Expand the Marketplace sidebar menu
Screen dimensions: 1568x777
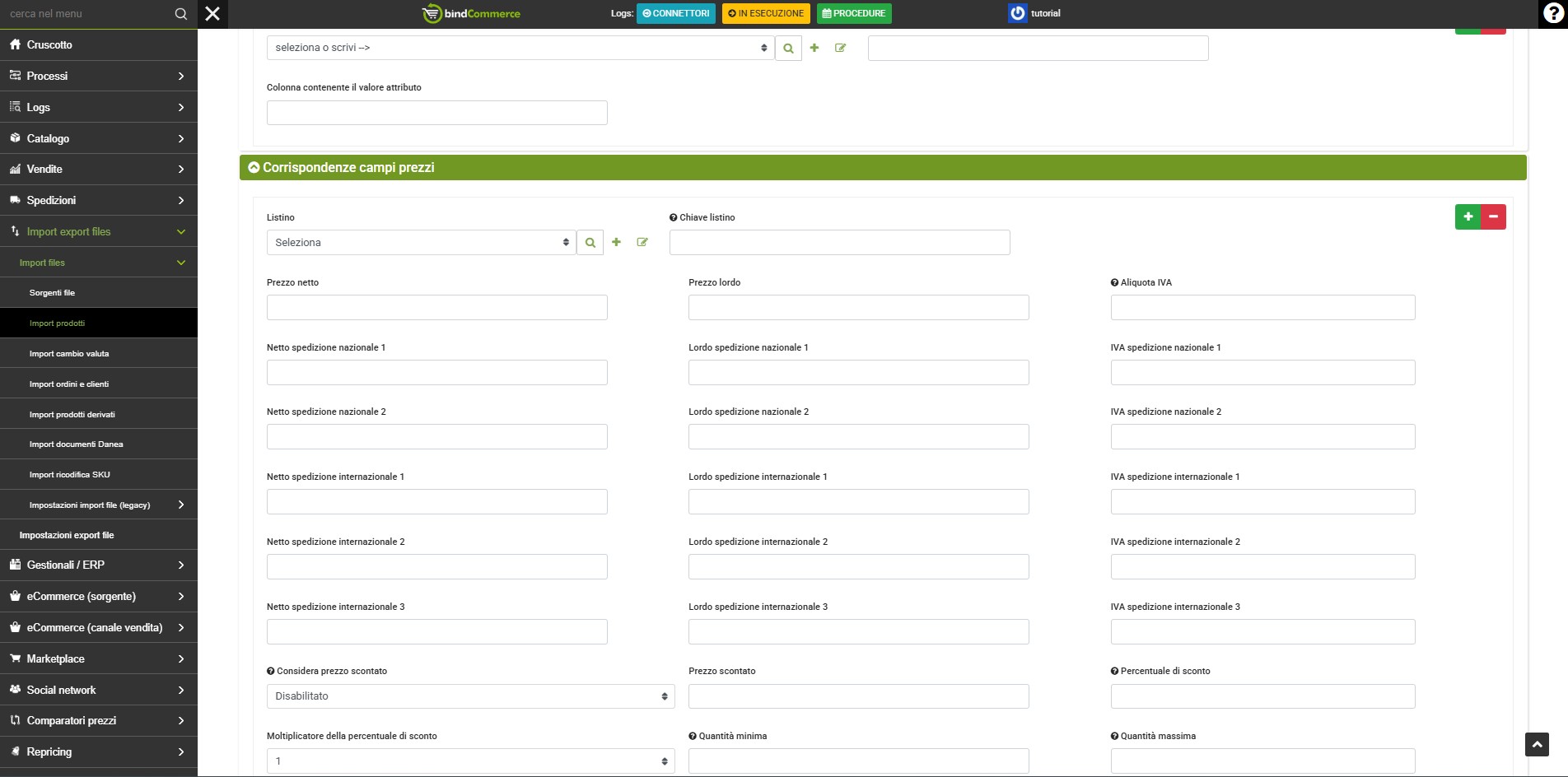[99, 658]
